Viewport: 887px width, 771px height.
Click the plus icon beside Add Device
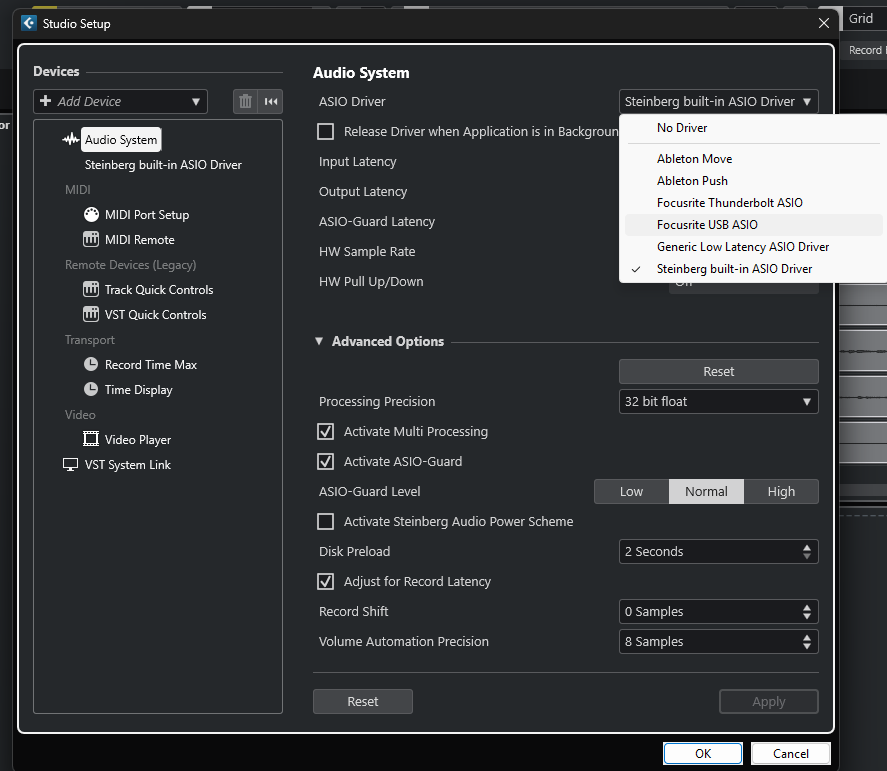click(46, 101)
